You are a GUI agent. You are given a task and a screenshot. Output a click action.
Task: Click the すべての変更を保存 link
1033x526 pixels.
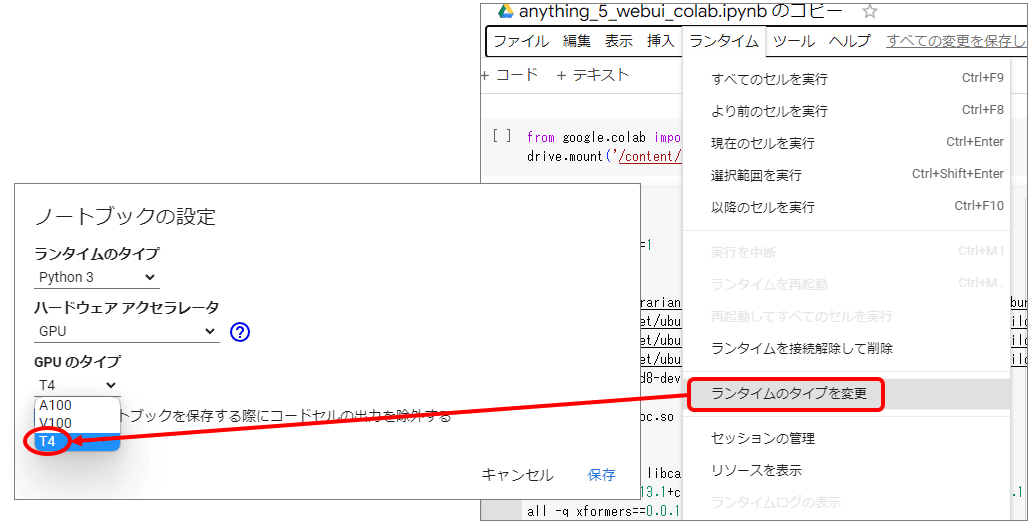pos(956,42)
